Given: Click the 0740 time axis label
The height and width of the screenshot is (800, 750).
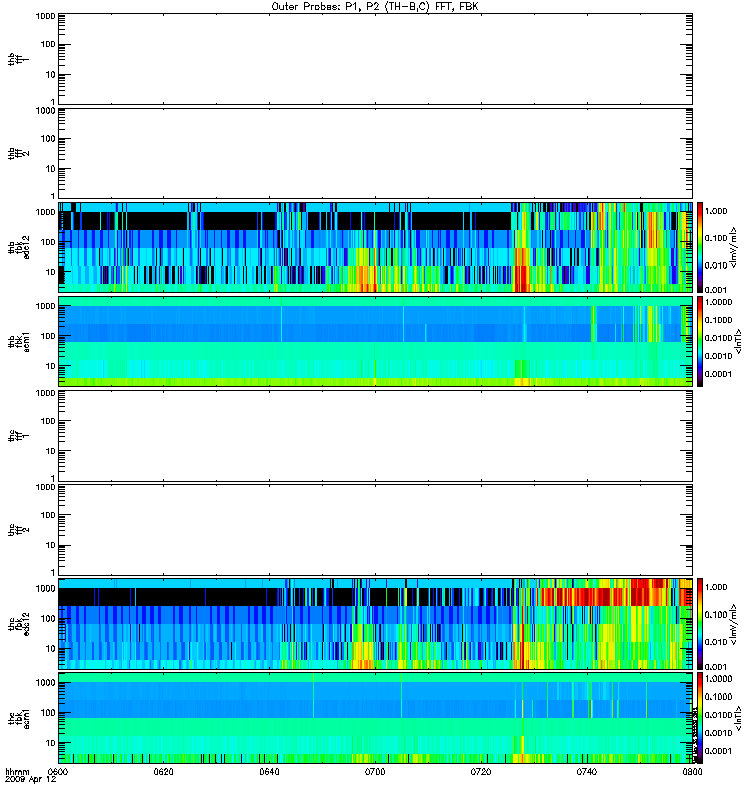Looking at the screenshot, I should (587, 771).
